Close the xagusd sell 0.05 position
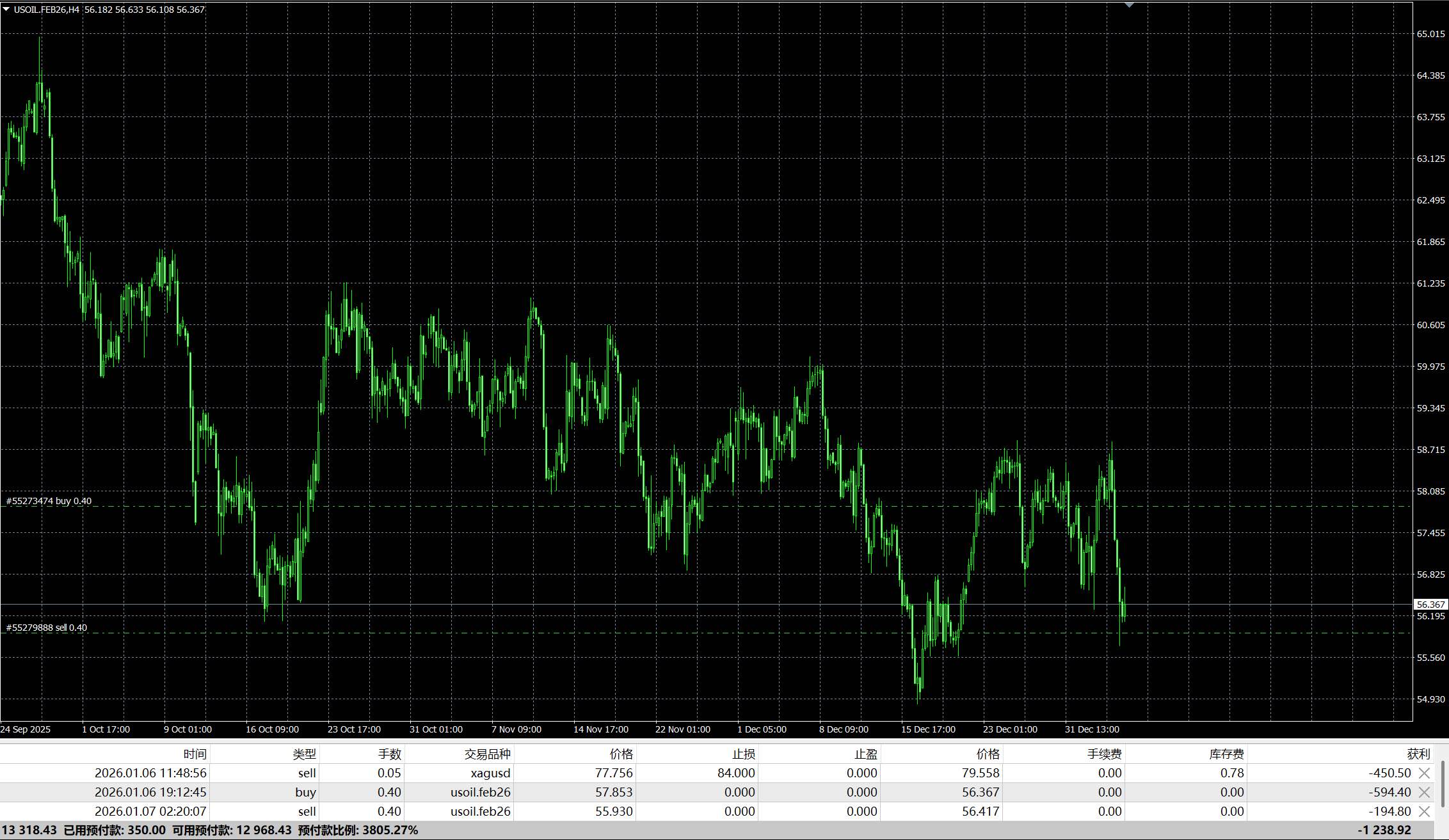 coord(1425,773)
